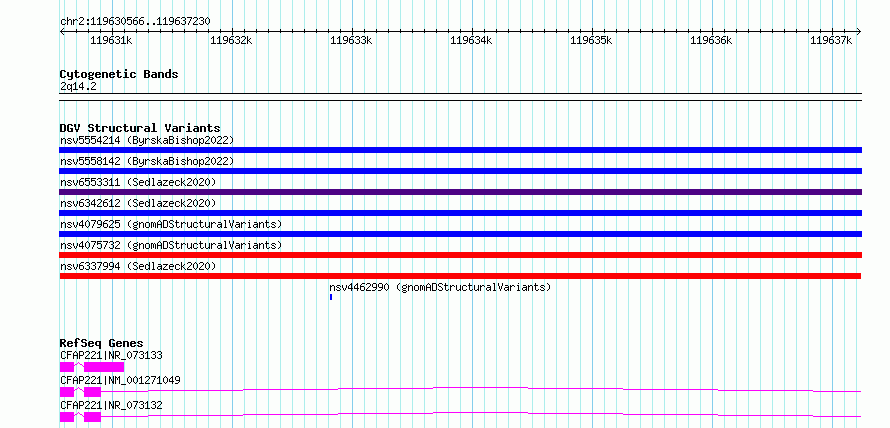Click the 119636k ruler tick label

click(x=711, y=40)
